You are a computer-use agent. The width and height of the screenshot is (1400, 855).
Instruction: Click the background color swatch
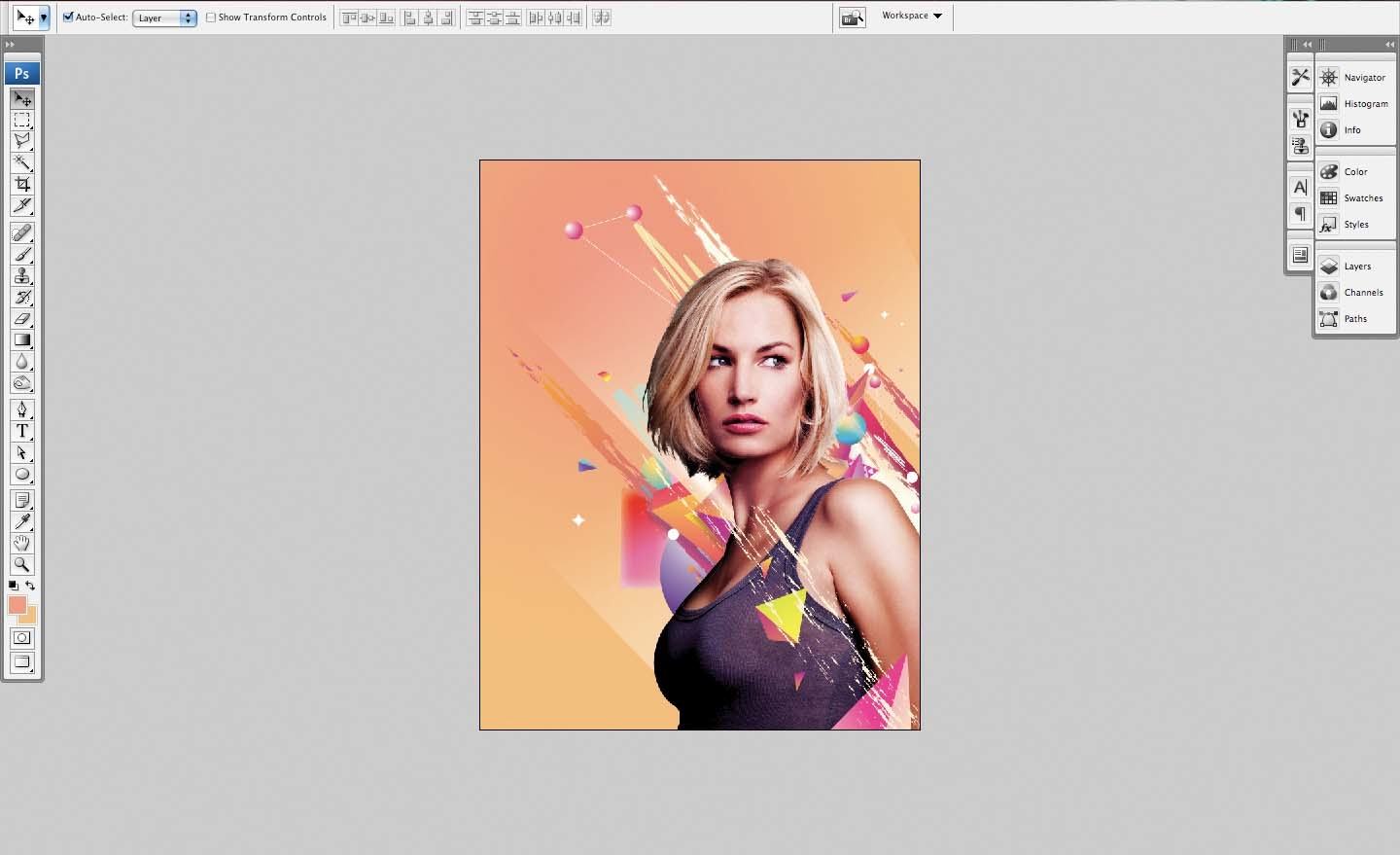point(30,617)
